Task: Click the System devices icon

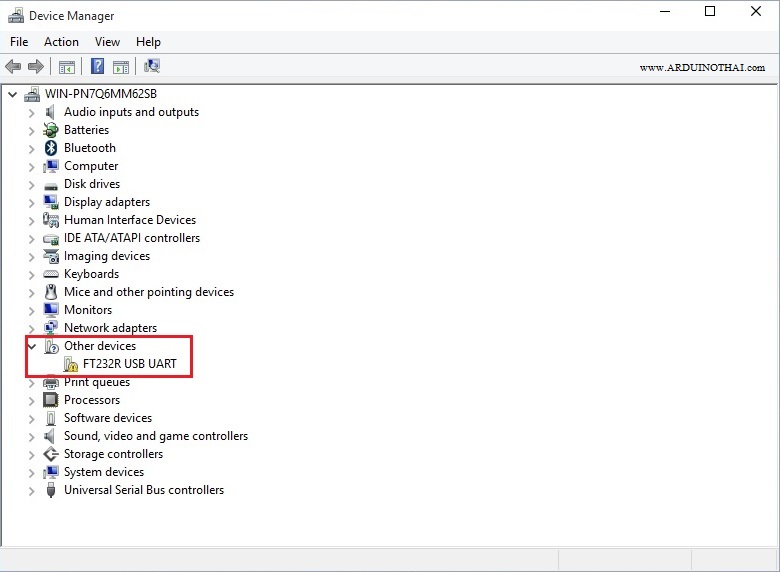Action: [51, 472]
